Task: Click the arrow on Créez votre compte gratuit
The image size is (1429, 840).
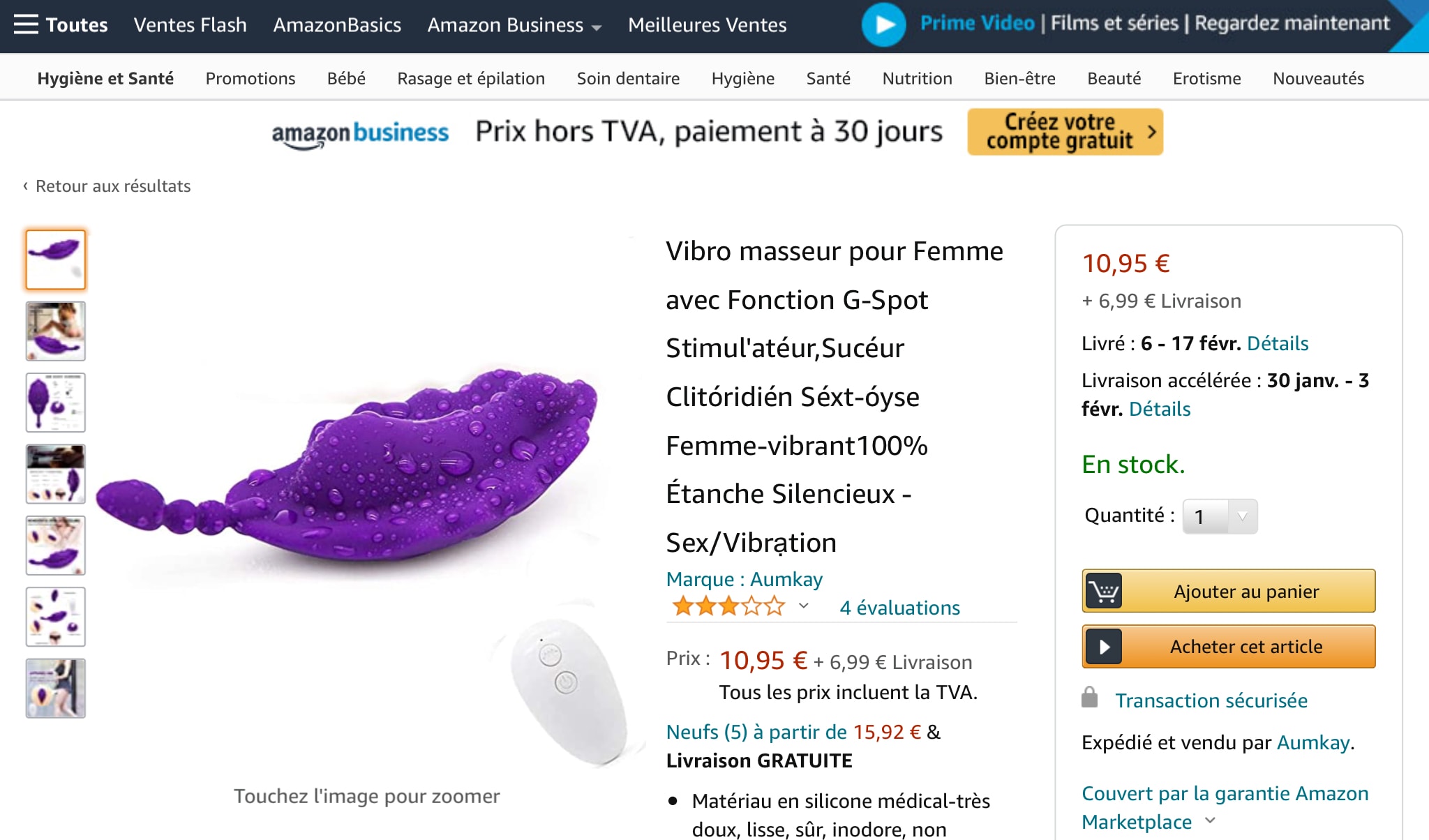Action: tap(1151, 131)
